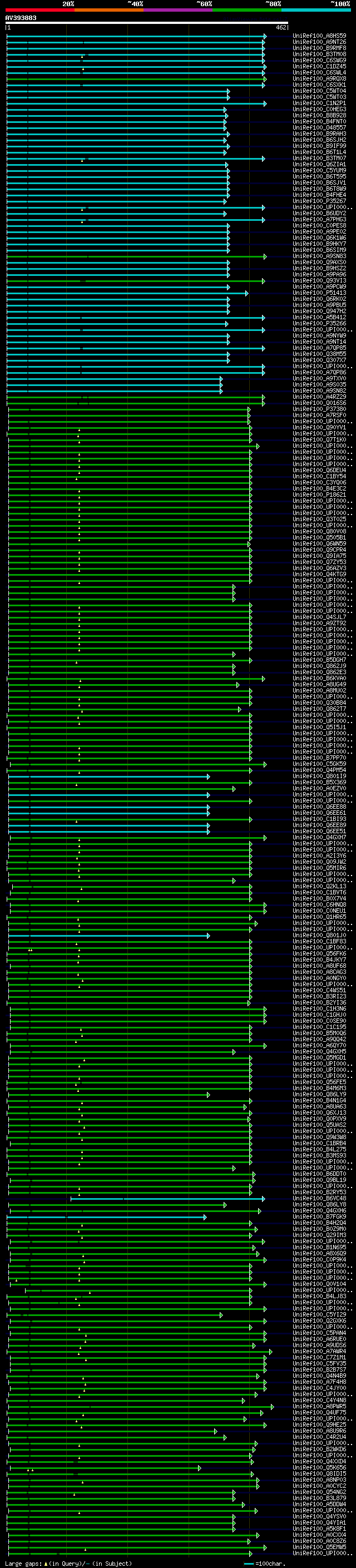This screenshot has height=1568, width=356.
Task: Select hit label UniRef100_Q7T1K0
Action: point(319,439)
